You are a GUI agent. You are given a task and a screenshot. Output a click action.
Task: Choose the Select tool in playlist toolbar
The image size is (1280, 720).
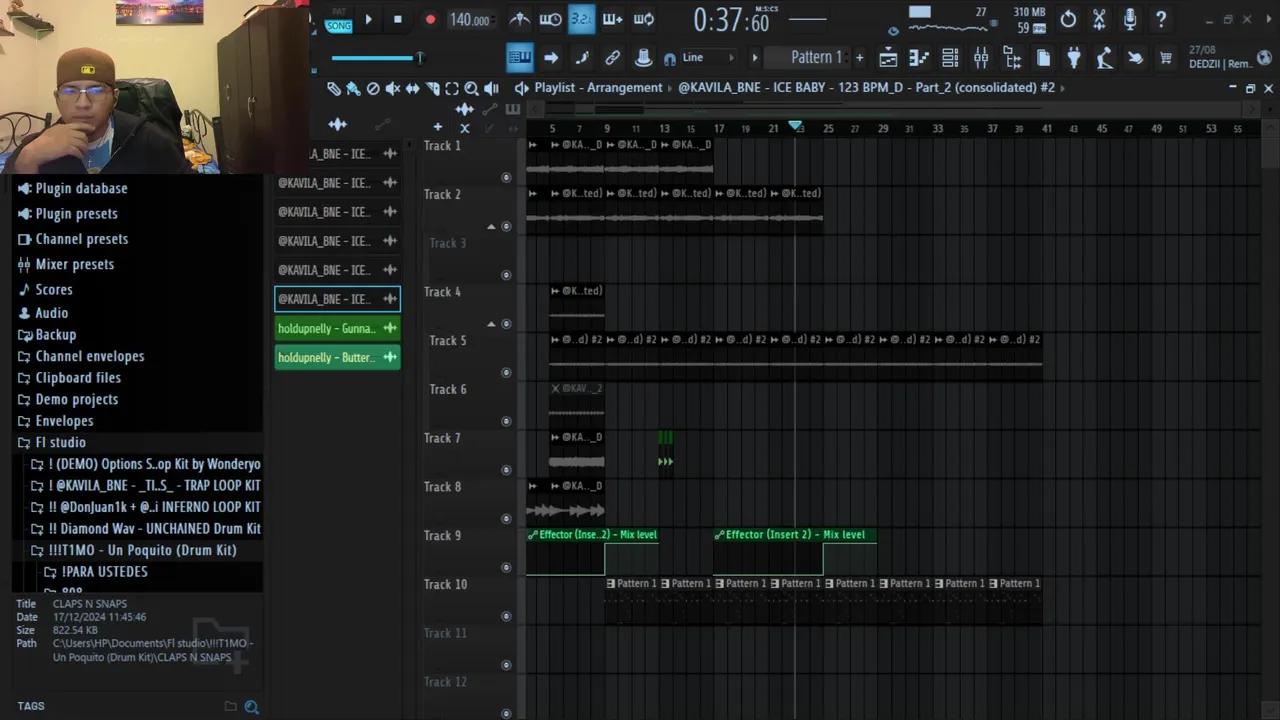[x=452, y=88]
